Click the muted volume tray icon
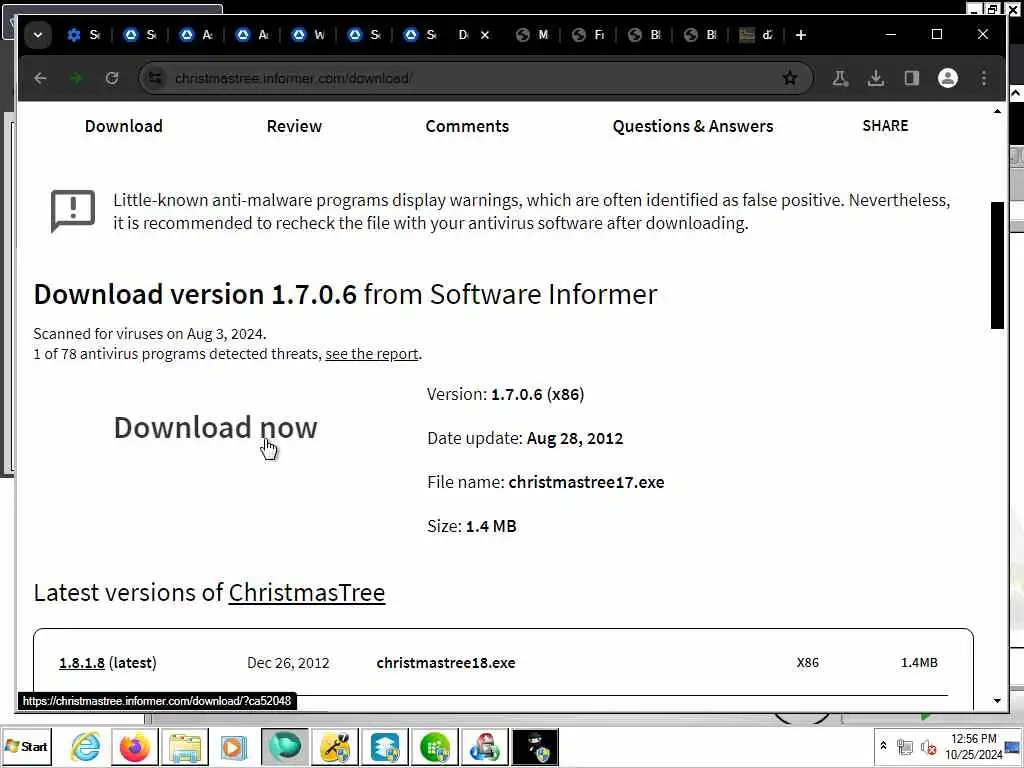The width and height of the screenshot is (1024, 768). 928,746
